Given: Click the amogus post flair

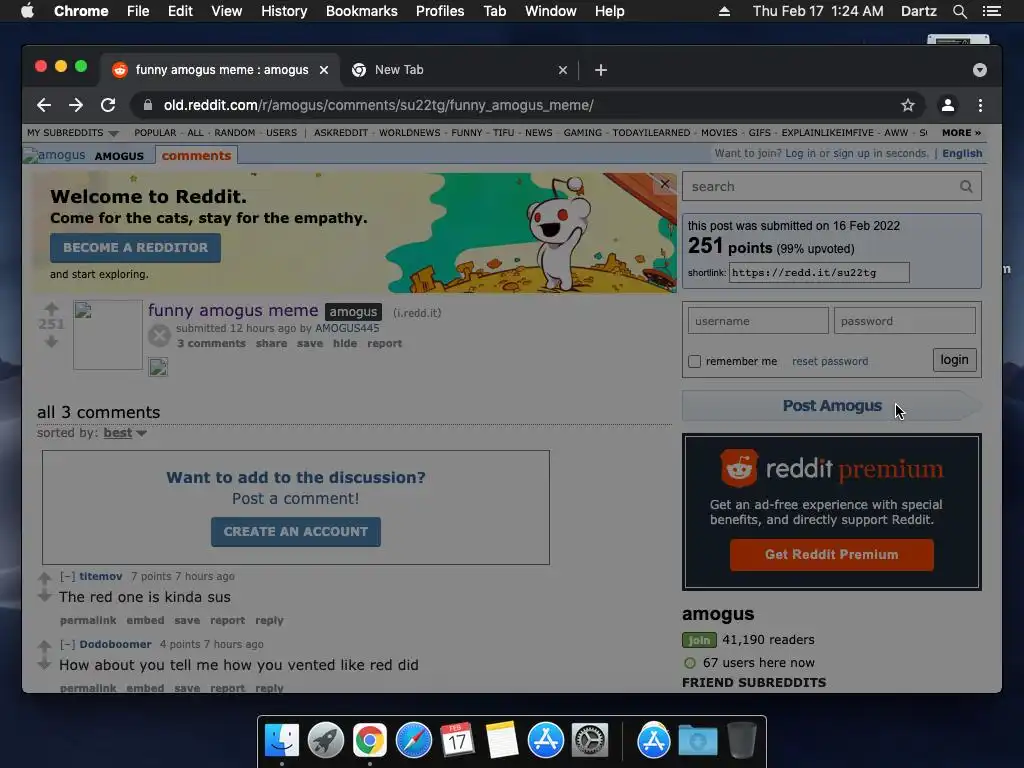Looking at the screenshot, I should [x=353, y=312].
